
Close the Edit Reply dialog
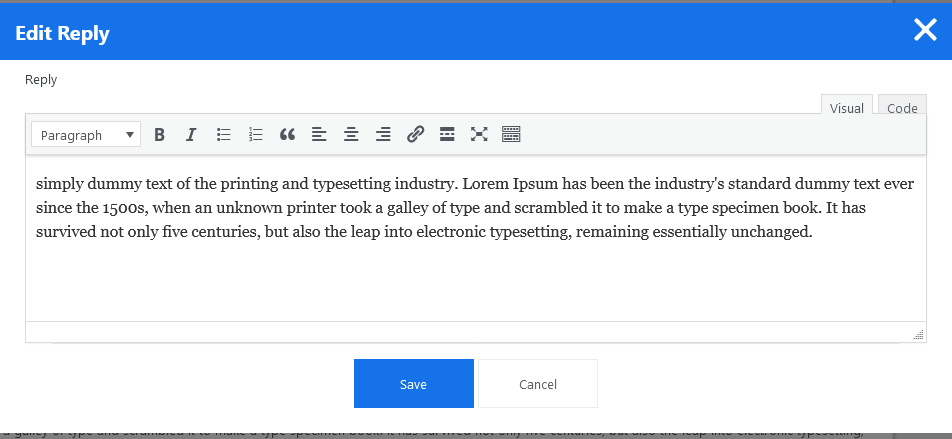(925, 31)
